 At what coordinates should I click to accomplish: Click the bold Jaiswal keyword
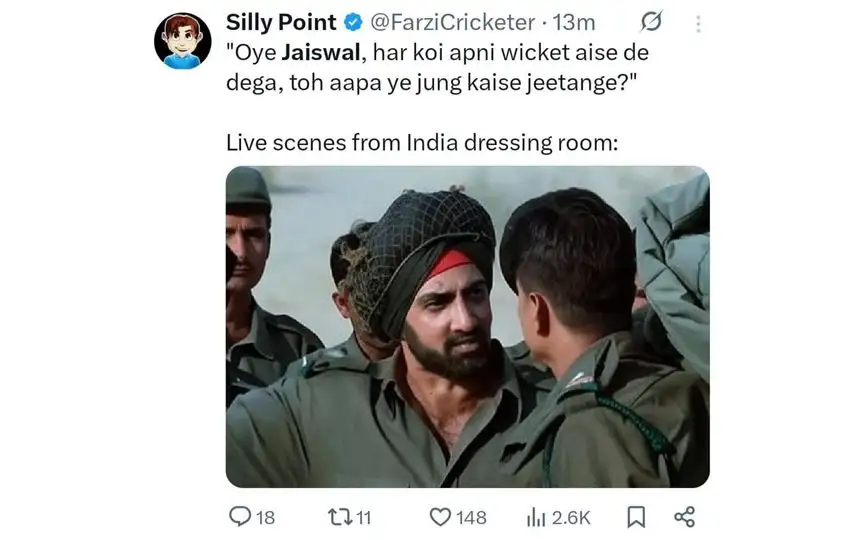[321, 52]
